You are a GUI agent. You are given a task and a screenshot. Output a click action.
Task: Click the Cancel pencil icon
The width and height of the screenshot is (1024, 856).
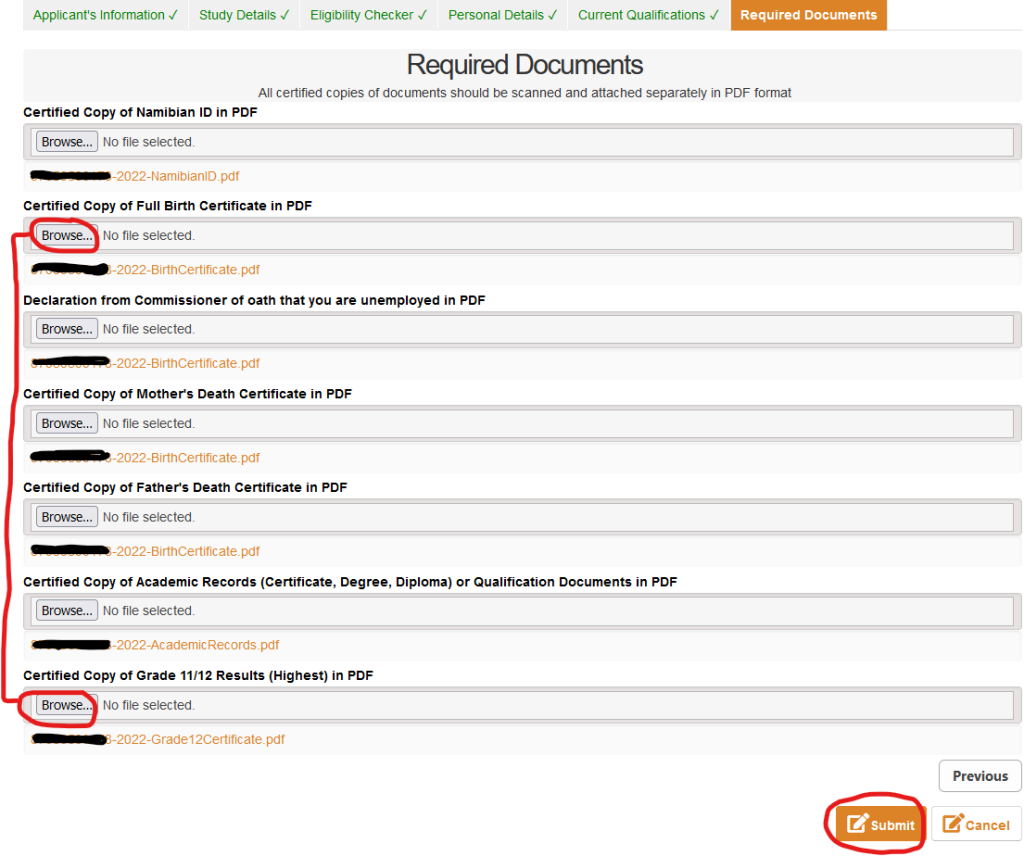coord(951,824)
